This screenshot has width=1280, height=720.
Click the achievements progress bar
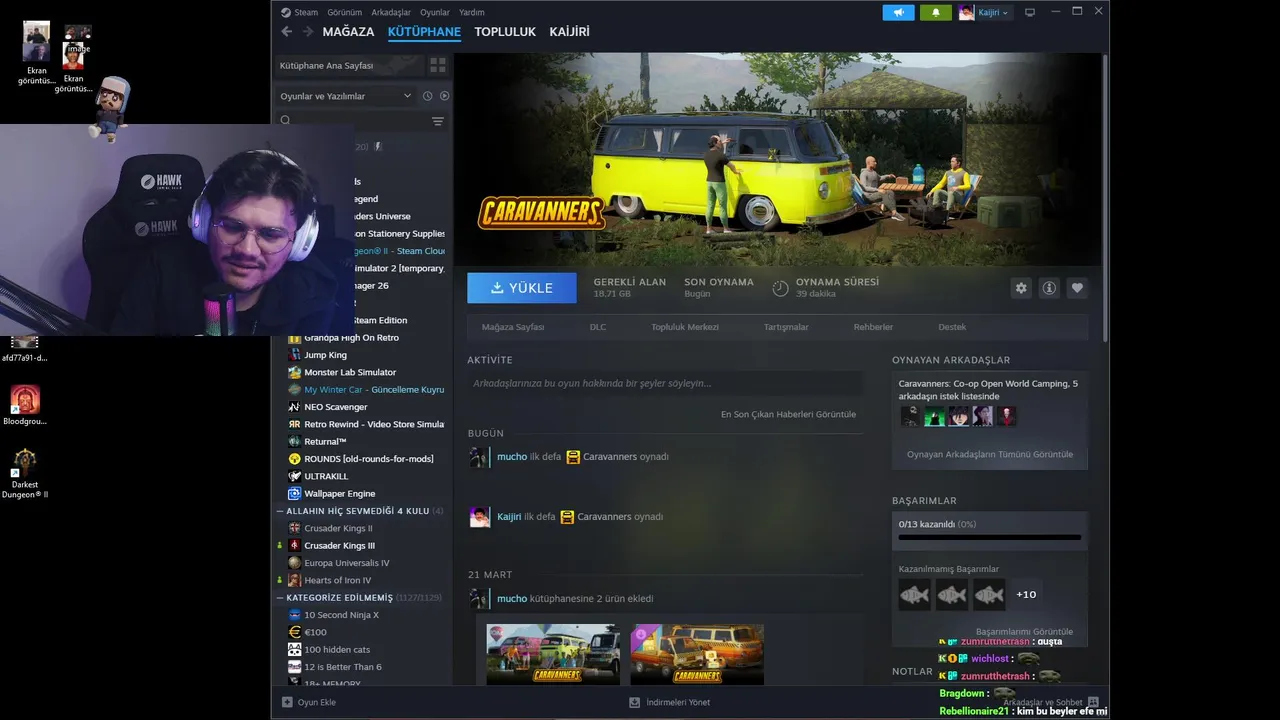click(x=990, y=537)
